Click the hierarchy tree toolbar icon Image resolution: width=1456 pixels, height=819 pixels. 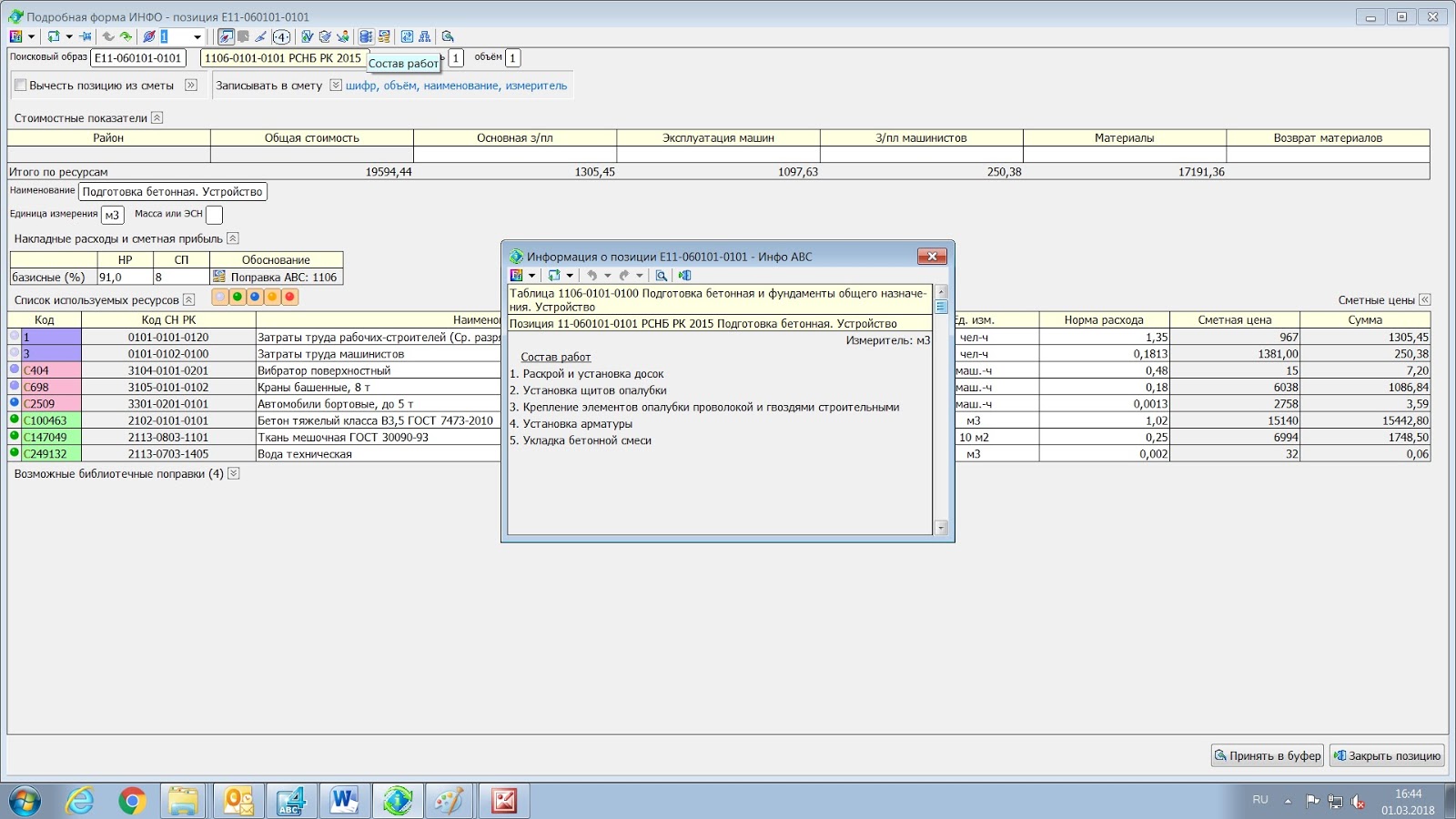[x=424, y=36]
